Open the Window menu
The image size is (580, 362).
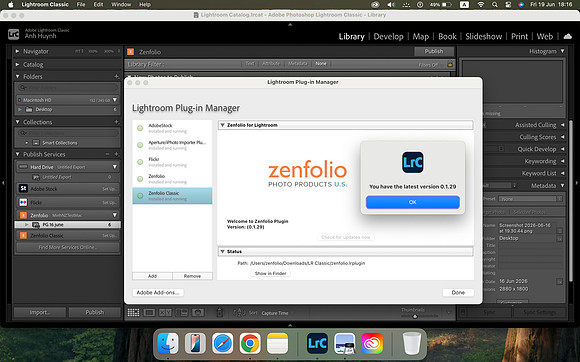[x=121, y=5]
